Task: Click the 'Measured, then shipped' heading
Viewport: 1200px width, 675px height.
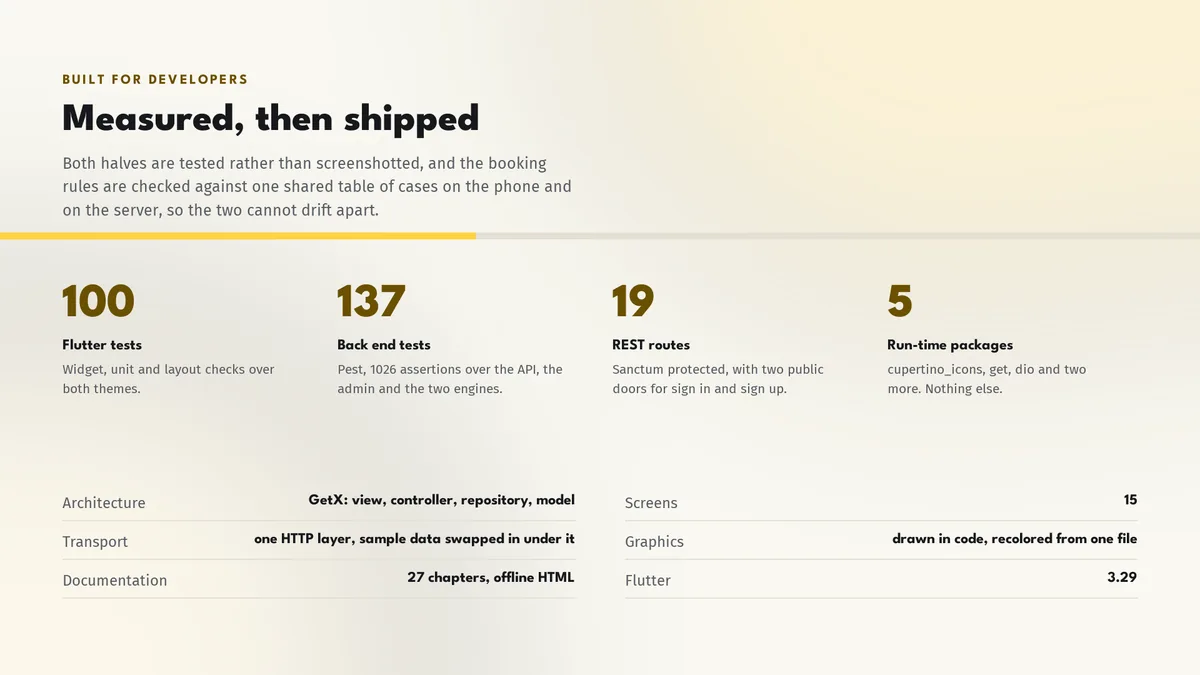Action: [x=270, y=119]
